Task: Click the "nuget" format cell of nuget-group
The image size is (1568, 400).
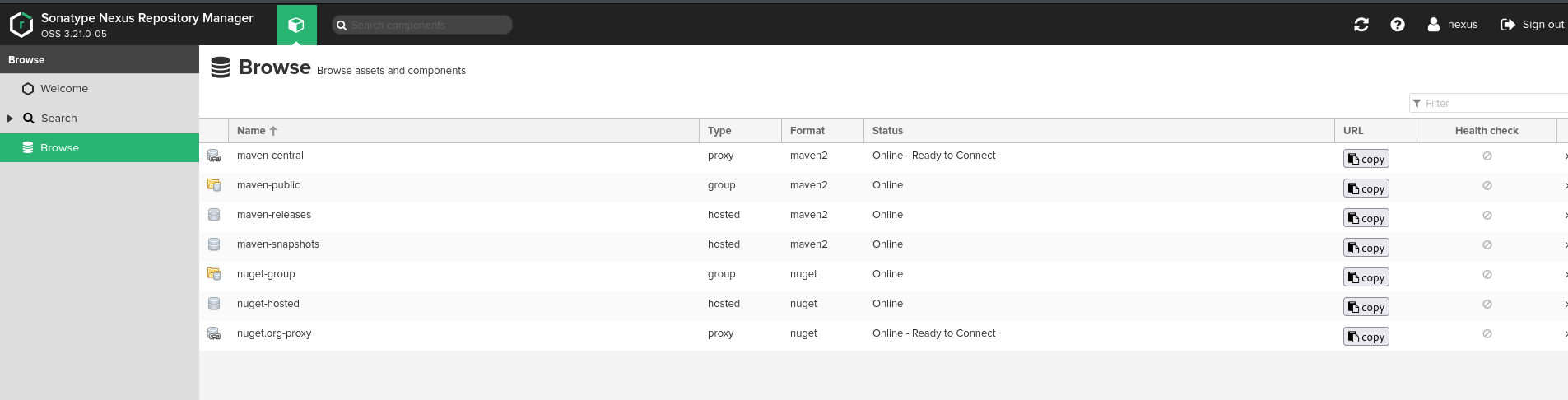Action: (x=803, y=274)
